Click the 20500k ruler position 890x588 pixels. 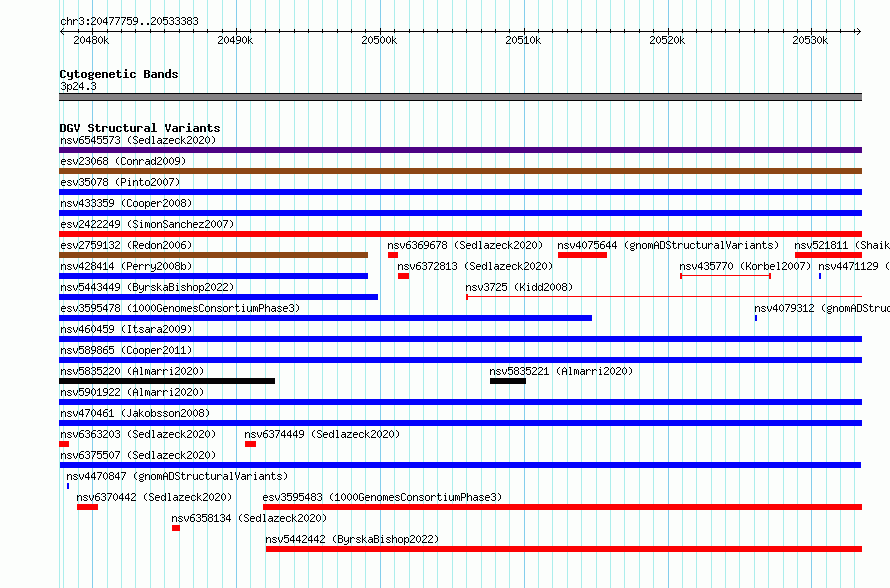(x=379, y=40)
